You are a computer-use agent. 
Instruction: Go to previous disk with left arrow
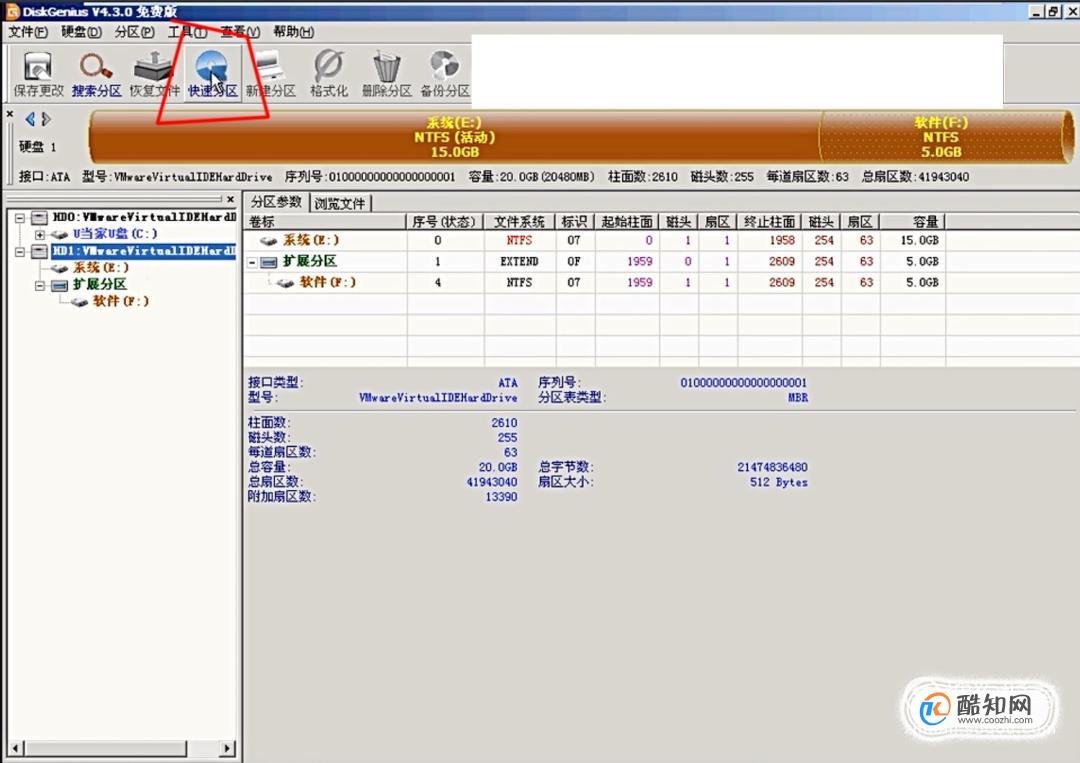tap(30, 119)
